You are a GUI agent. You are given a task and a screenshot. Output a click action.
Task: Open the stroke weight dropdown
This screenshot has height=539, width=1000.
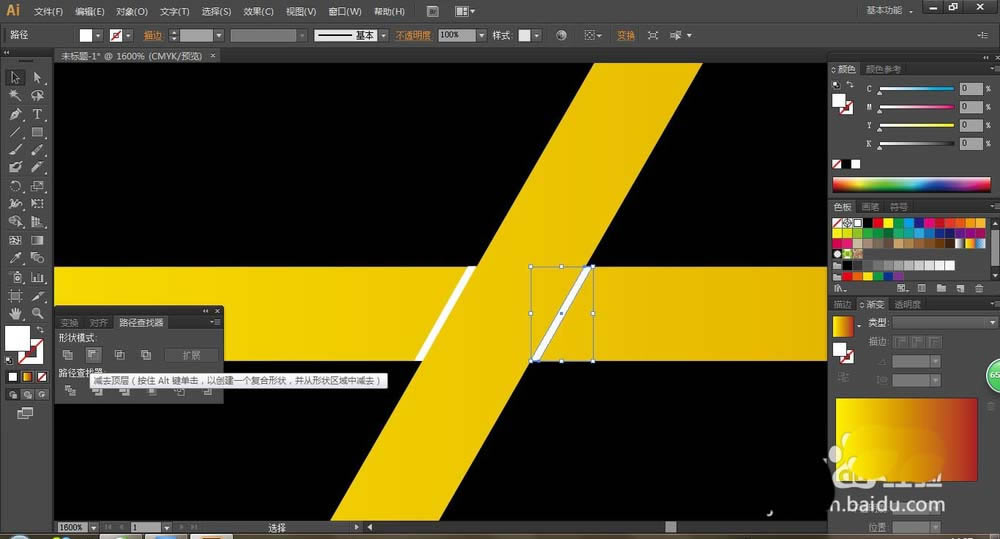[x=219, y=35]
